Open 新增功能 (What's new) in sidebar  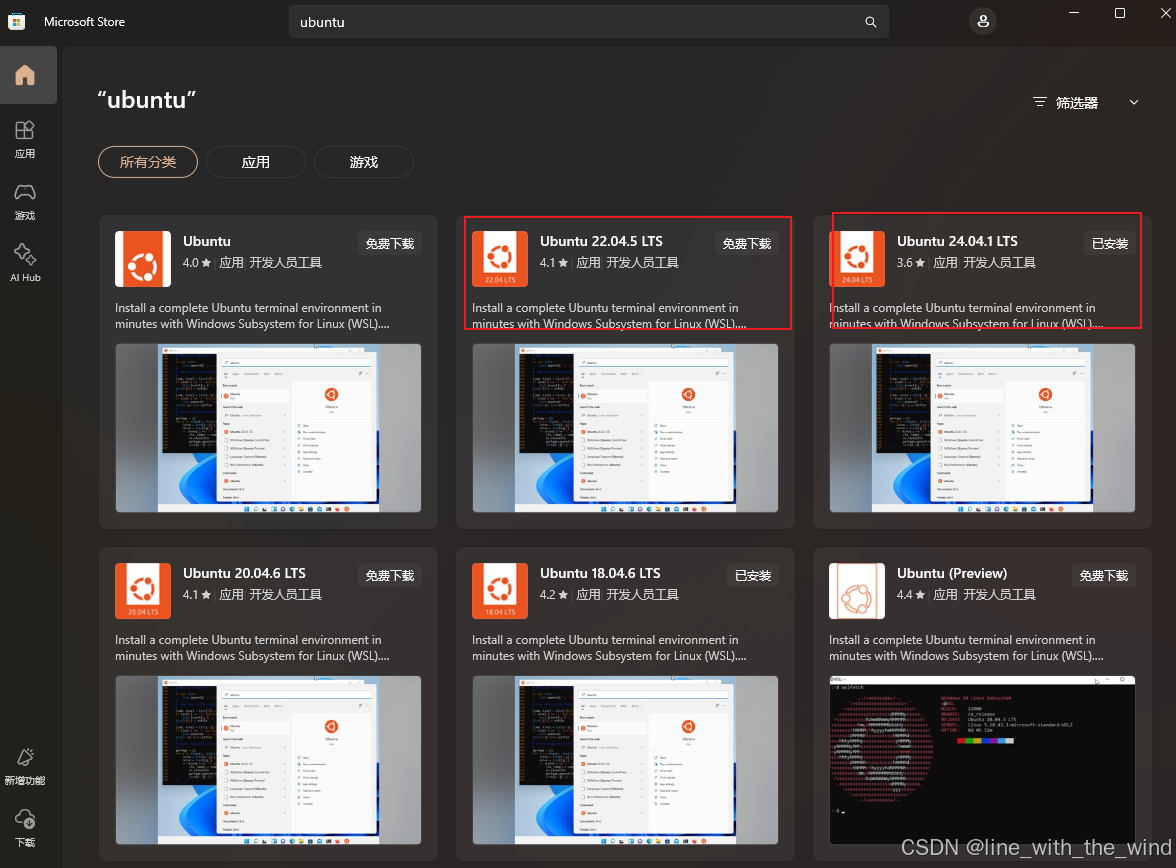(x=25, y=767)
